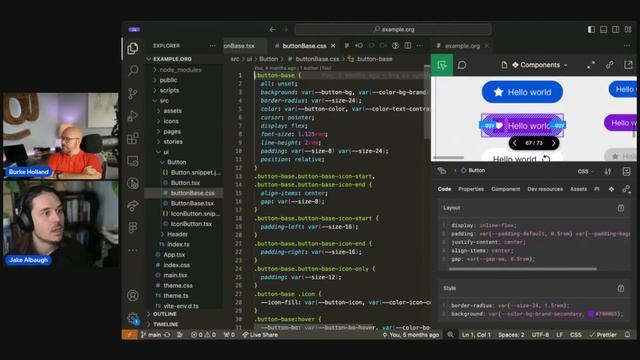
Task: Open the Figma view in the activity bar
Action: click(x=133, y=228)
